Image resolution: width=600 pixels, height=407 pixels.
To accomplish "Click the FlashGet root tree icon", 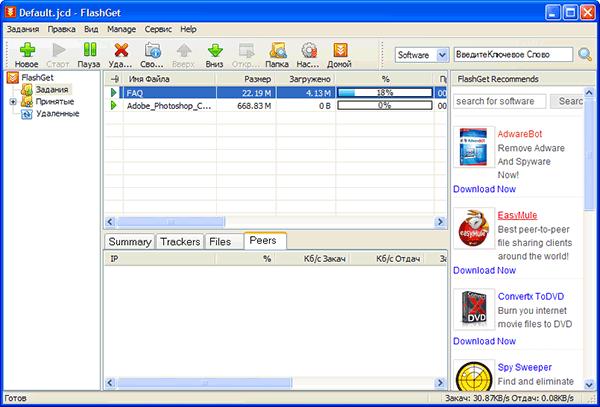I will pyautogui.click(x=13, y=78).
